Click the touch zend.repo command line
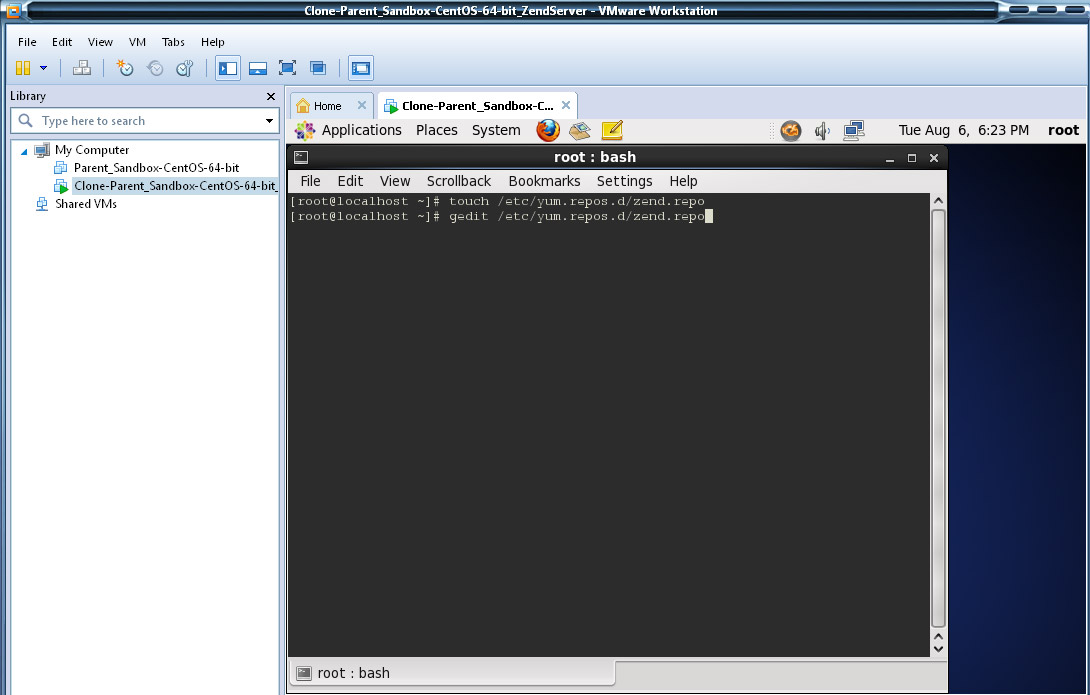Image resolution: width=1090 pixels, height=695 pixels. [497, 201]
